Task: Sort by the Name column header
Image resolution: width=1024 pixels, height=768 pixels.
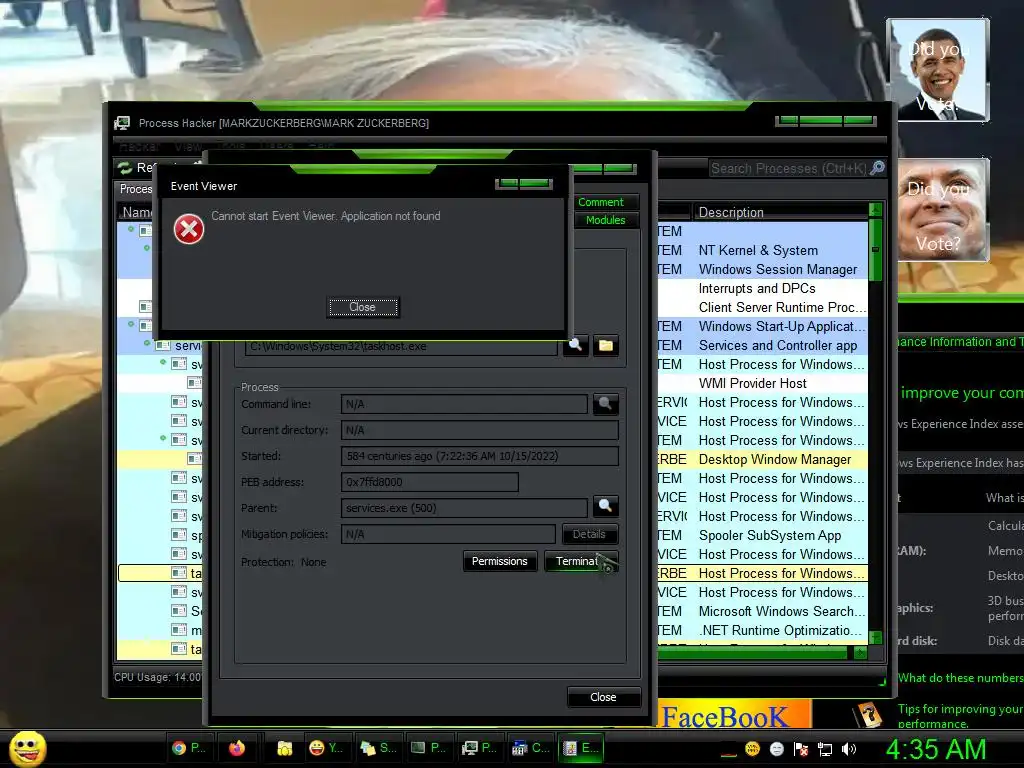Action: point(137,212)
